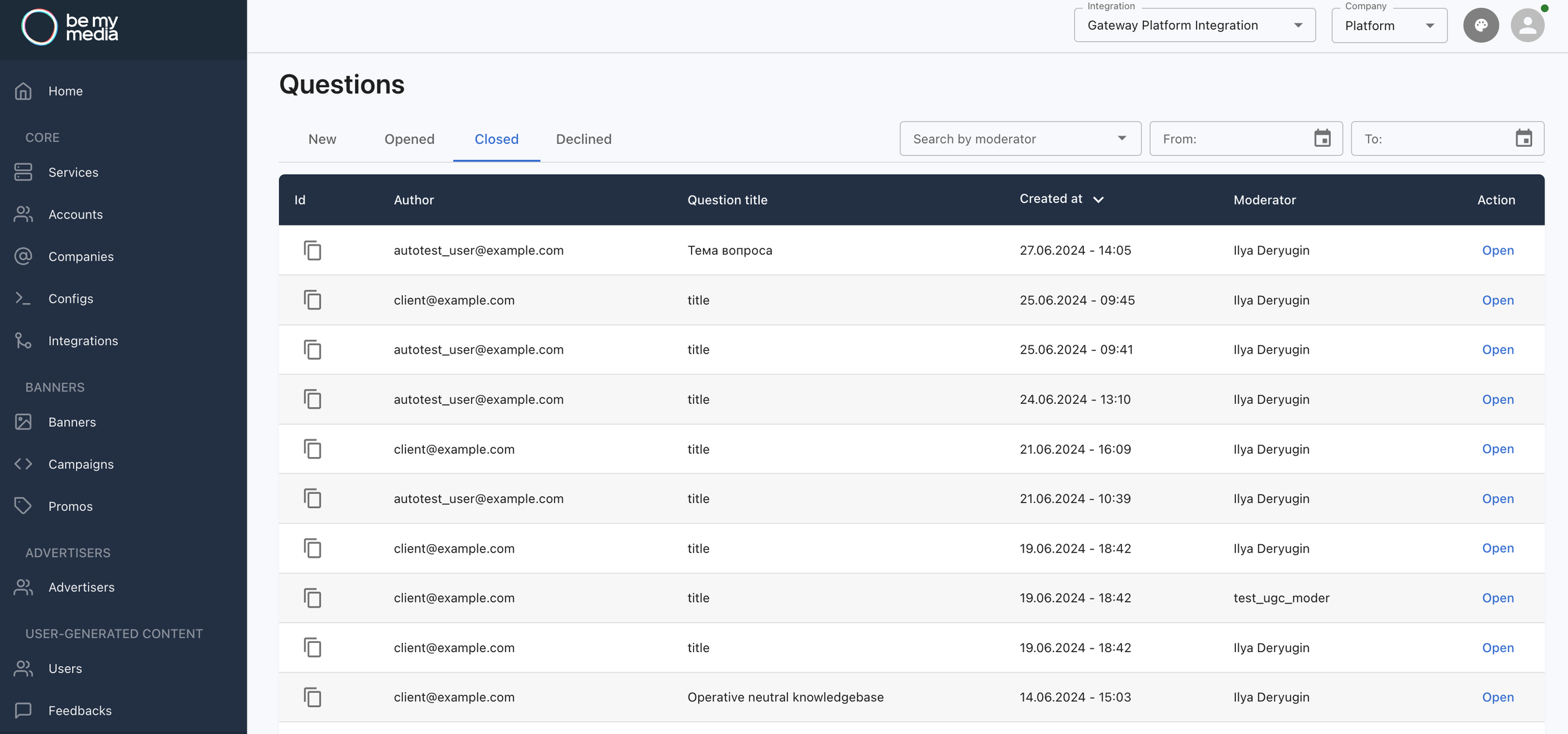
Task: Switch to the Declined tab
Action: (583, 139)
